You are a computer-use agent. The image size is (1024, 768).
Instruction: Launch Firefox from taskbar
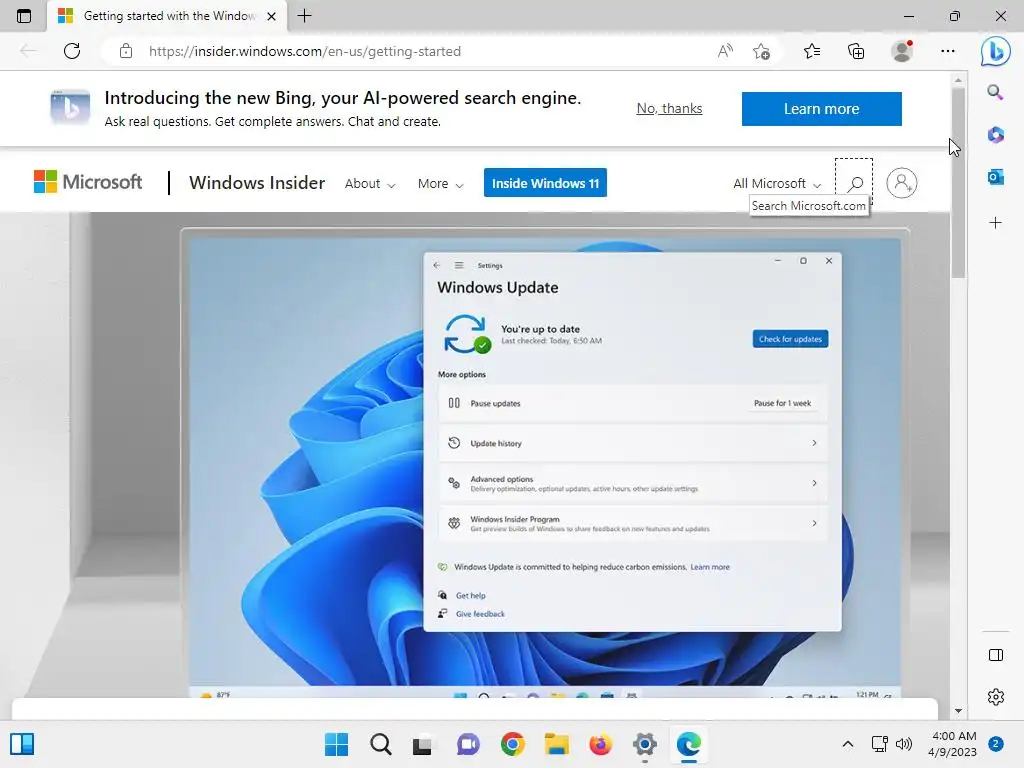[600, 744]
